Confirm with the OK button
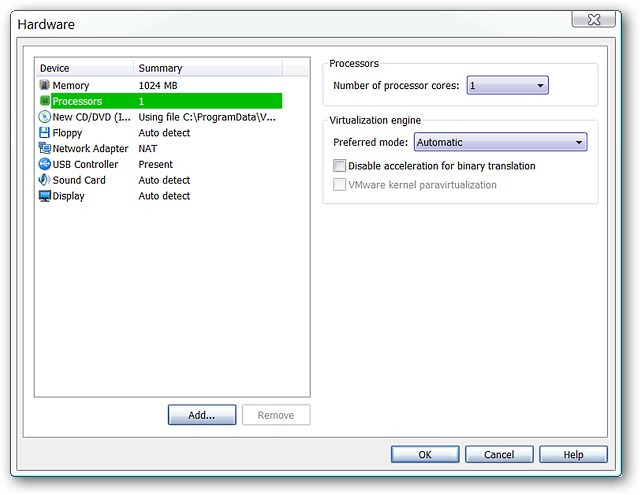 pyautogui.click(x=425, y=454)
